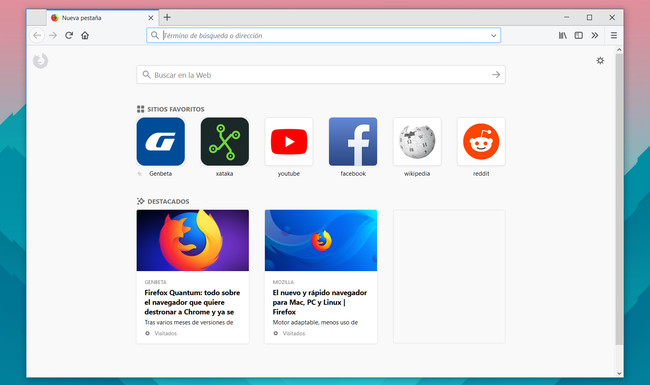Click the GENBETA source label
Image resolution: width=650 pixels, height=385 pixels.
155,282
